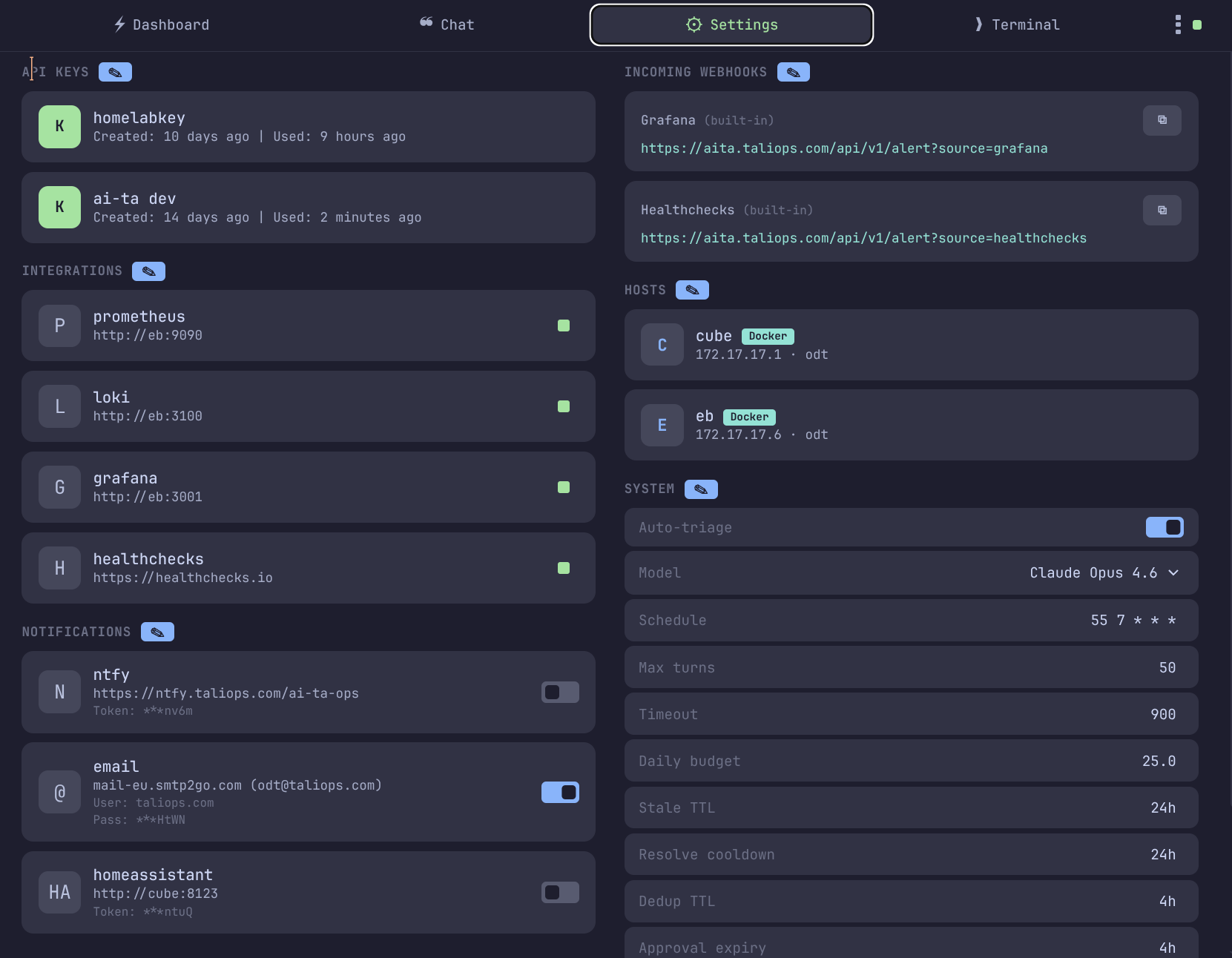Toggle the Auto-triage switch
1232x958 pixels.
[x=1165, y=527]
